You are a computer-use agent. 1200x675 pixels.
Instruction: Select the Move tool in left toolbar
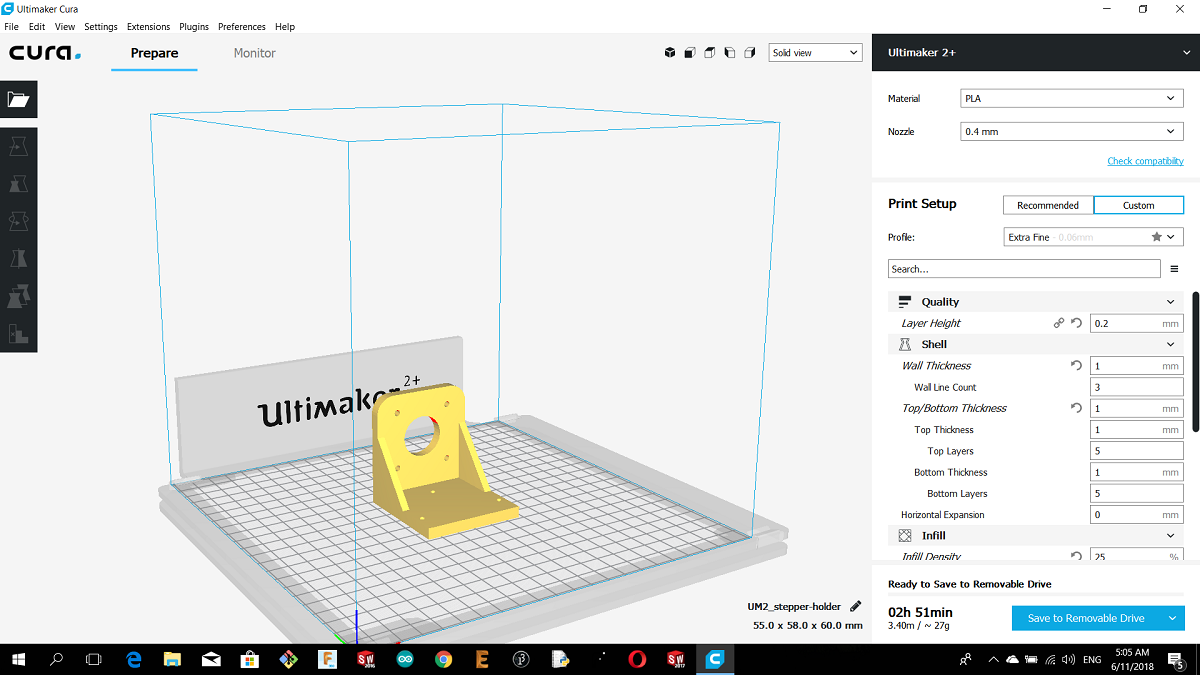point(18,147)
